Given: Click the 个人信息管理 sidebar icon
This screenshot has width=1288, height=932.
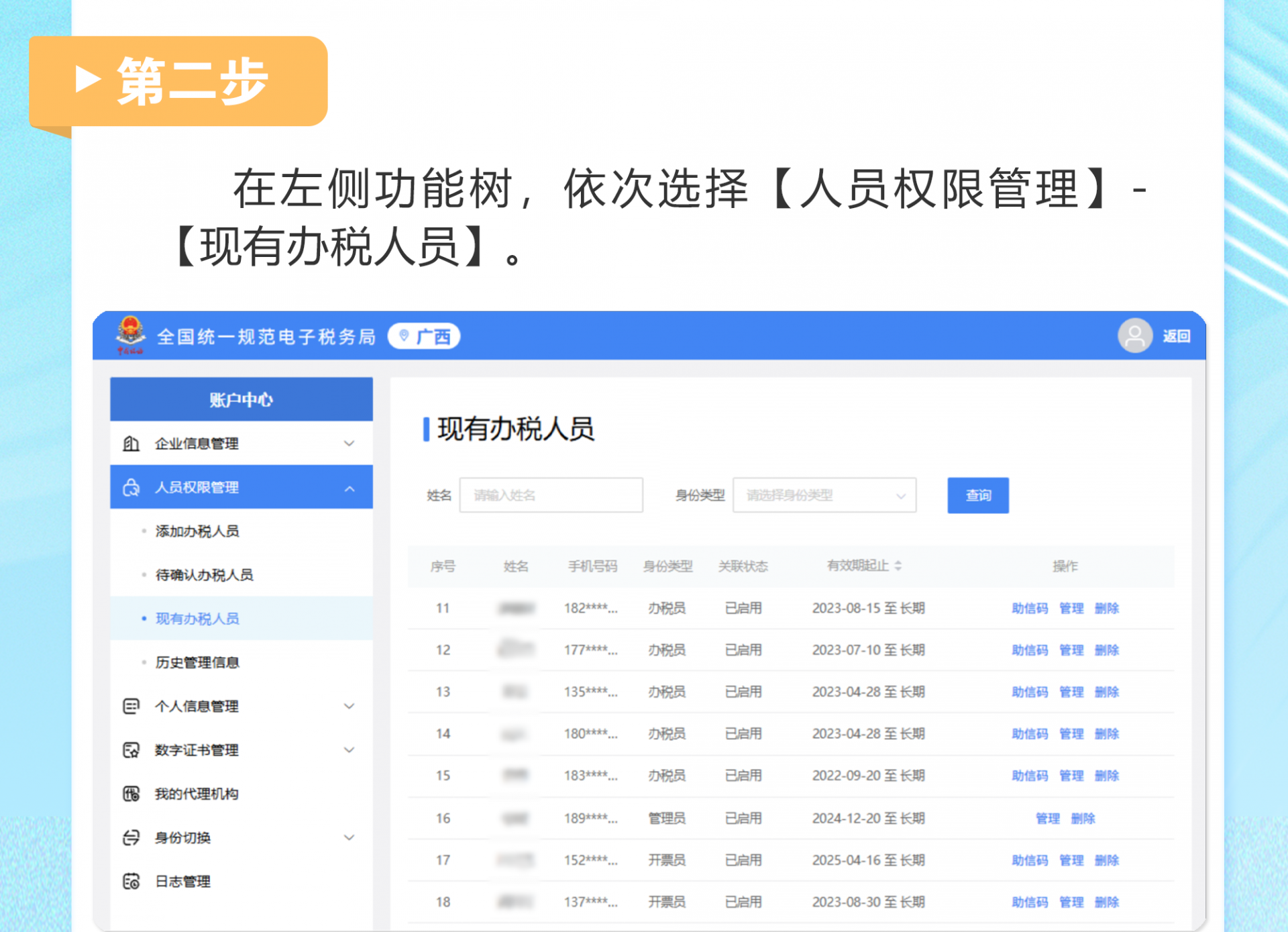Looking at the screenshot, I should coord(131,706).
